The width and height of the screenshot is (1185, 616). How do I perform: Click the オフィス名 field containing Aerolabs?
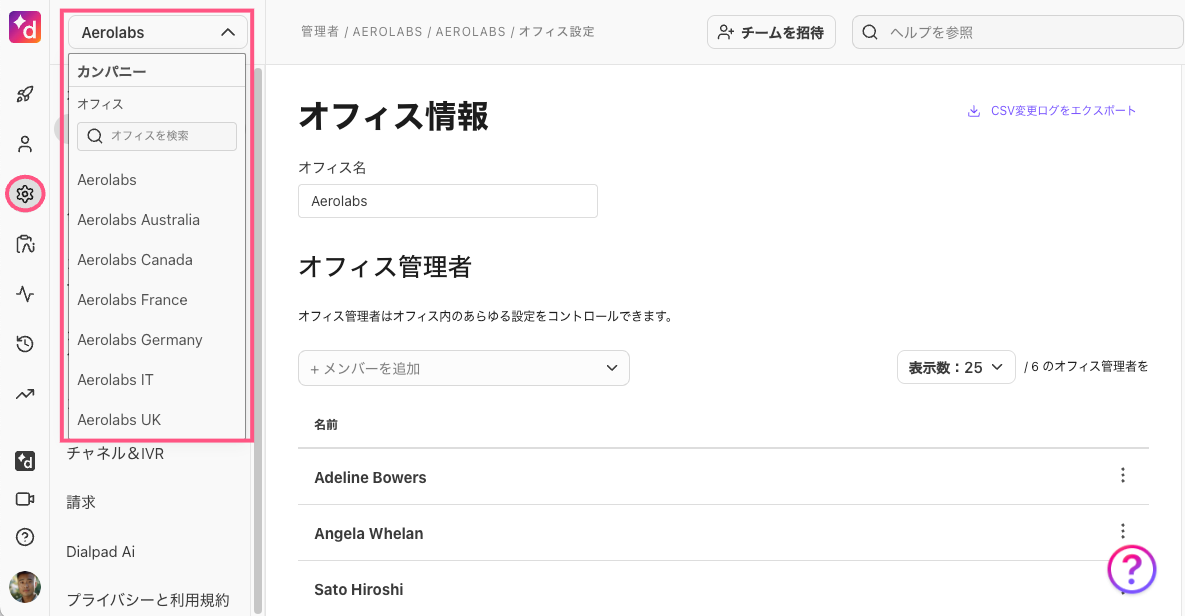pos(447,201)
